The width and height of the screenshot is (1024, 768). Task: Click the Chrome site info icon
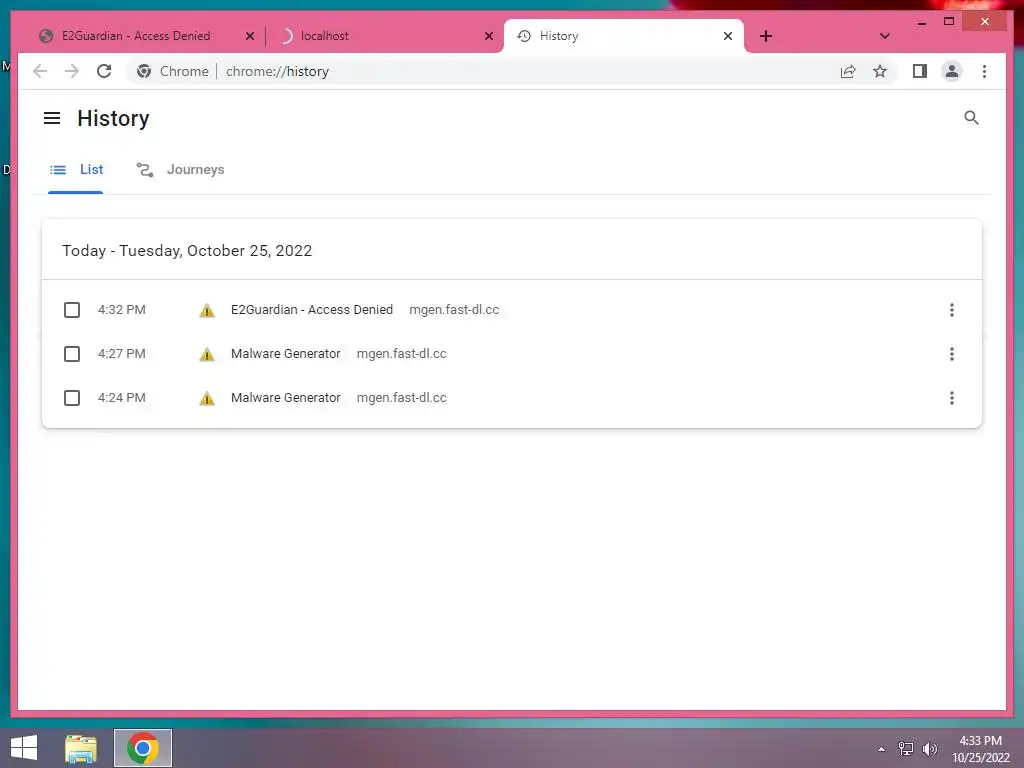(144, 71)
